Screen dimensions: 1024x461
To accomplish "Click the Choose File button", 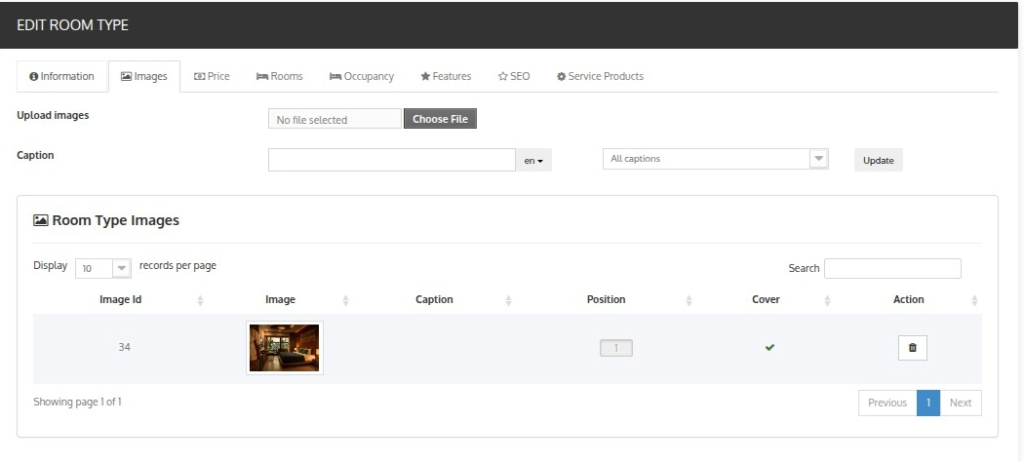I will [440, 119].
